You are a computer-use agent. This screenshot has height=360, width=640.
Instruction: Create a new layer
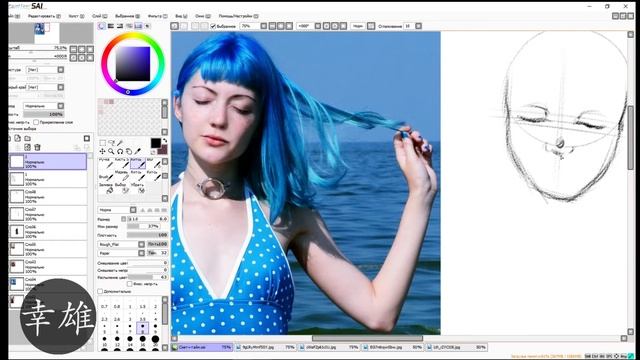[x=18, y=138]
